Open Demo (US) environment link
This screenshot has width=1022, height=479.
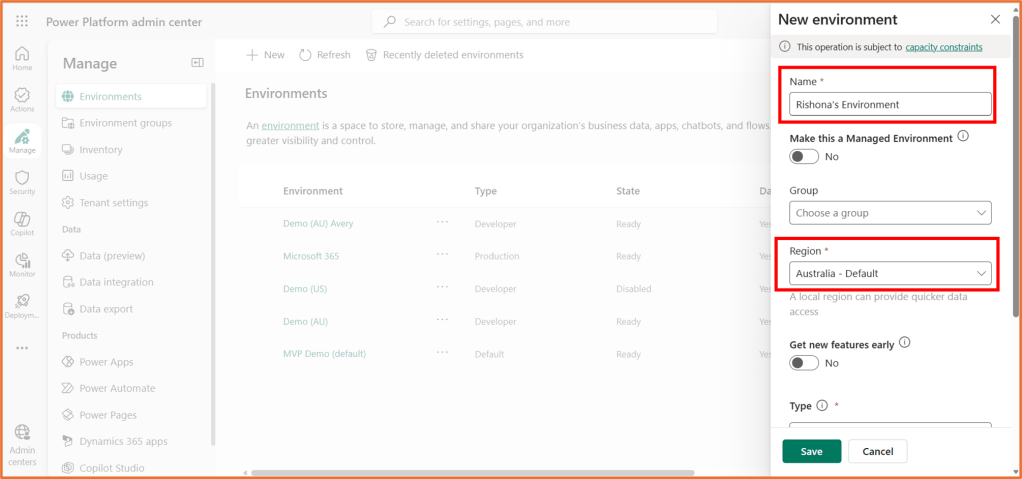point(305,289)
